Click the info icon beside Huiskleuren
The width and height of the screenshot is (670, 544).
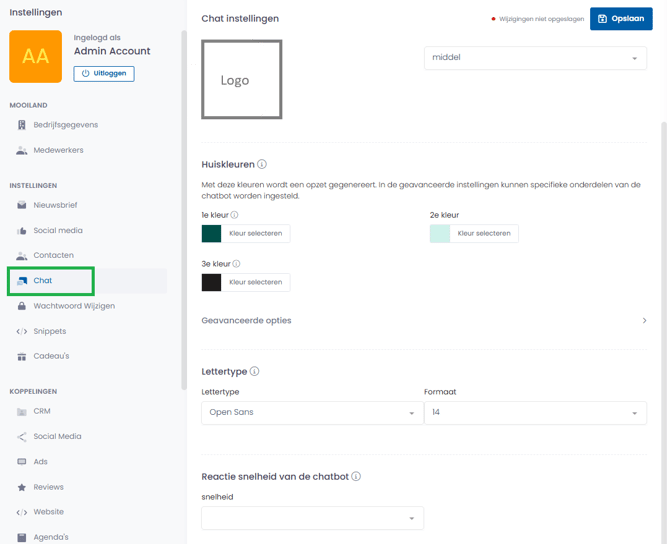point(262,164)
